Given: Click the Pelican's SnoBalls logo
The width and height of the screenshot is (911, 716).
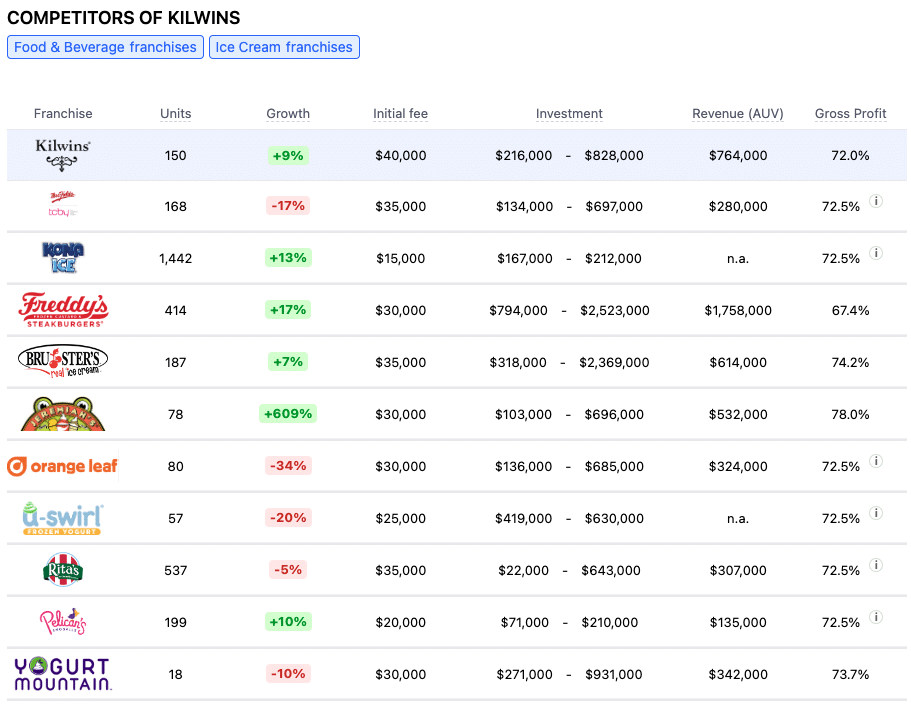Looking at the screenshot, I should point(63,622).
